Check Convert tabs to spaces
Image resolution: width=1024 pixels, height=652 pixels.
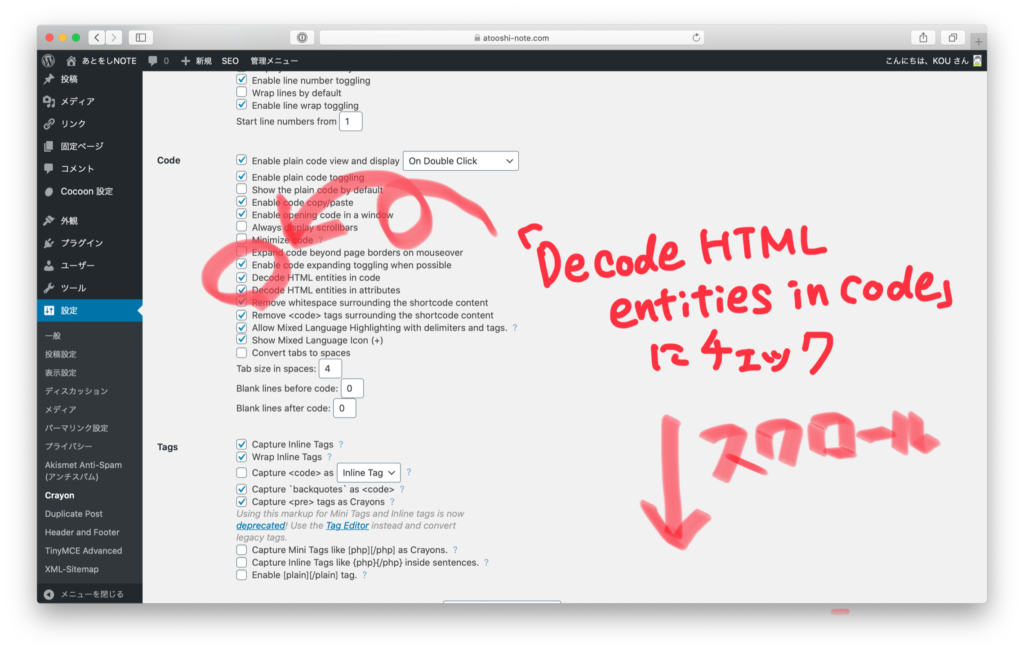click(242, 353)
